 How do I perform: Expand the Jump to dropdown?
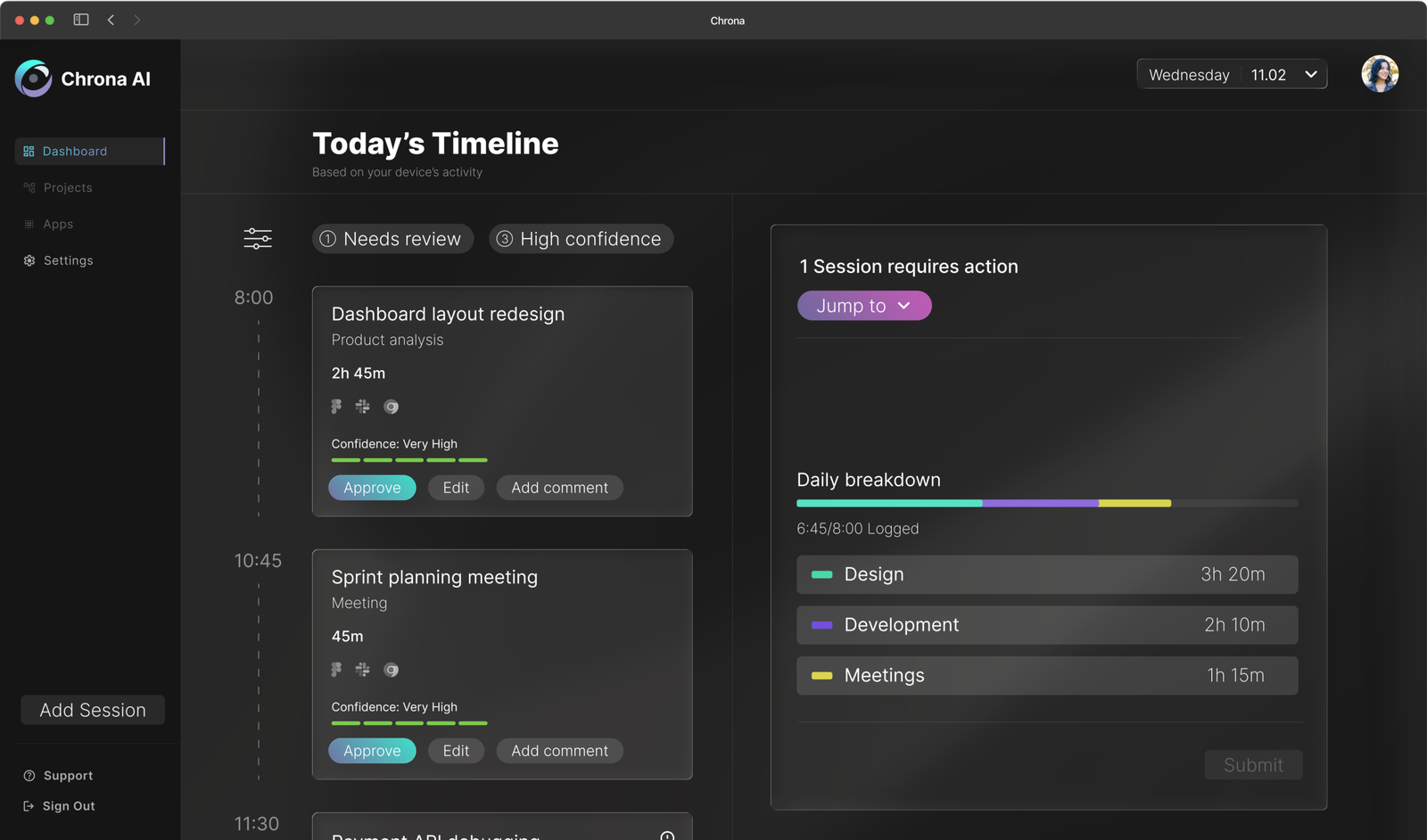pyautogui.click(x=863, y=306)
